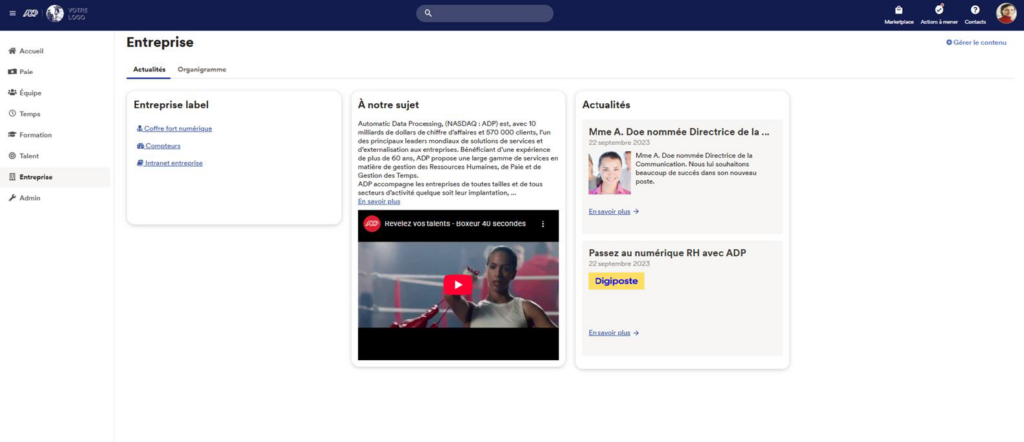Go to Accueil in sidebar
This screenshot has height=442, width=1024.
[x=31, y=51]
